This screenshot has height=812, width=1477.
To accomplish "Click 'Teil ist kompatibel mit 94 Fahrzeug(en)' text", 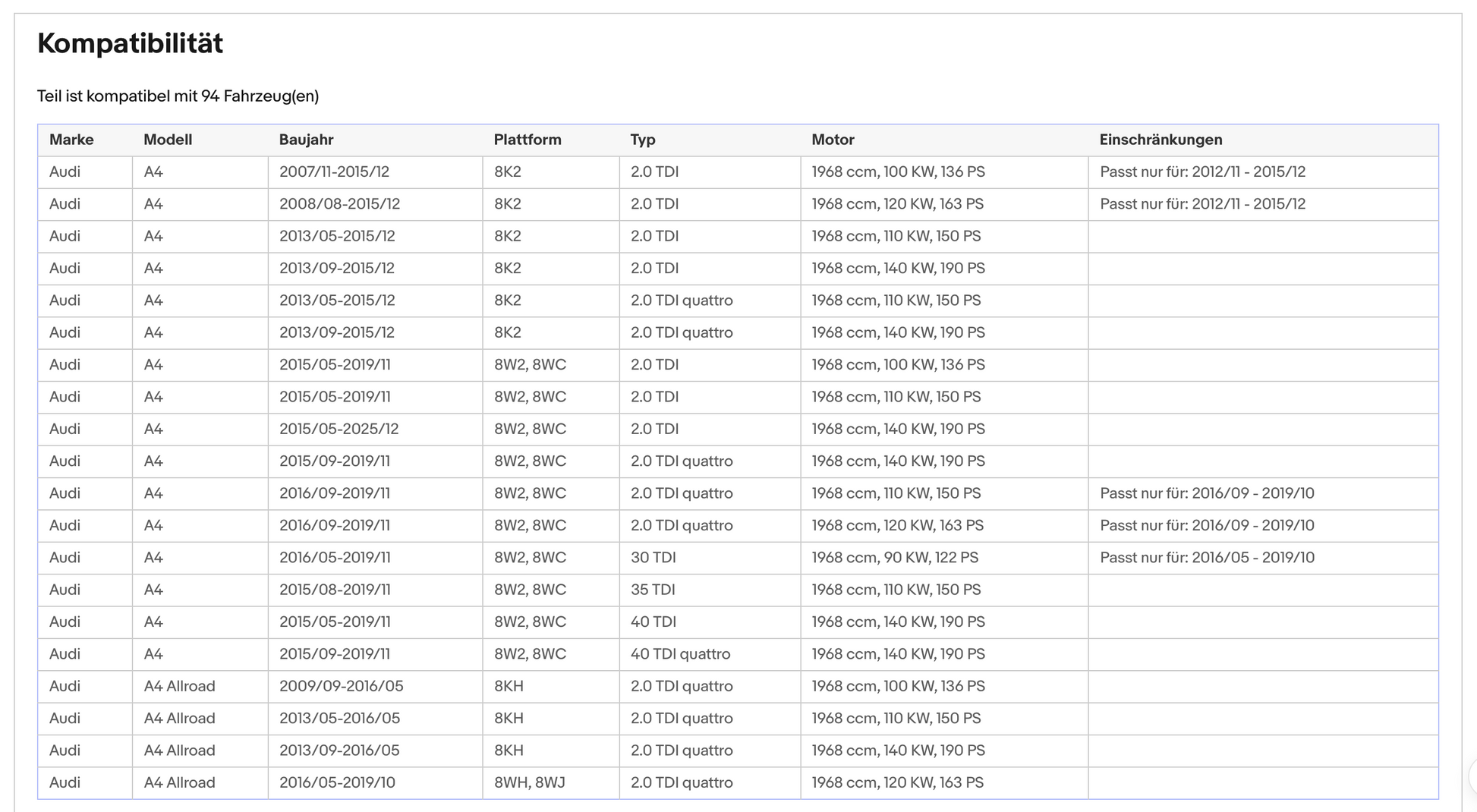I will pyautogui.click(x=178, y=96).
